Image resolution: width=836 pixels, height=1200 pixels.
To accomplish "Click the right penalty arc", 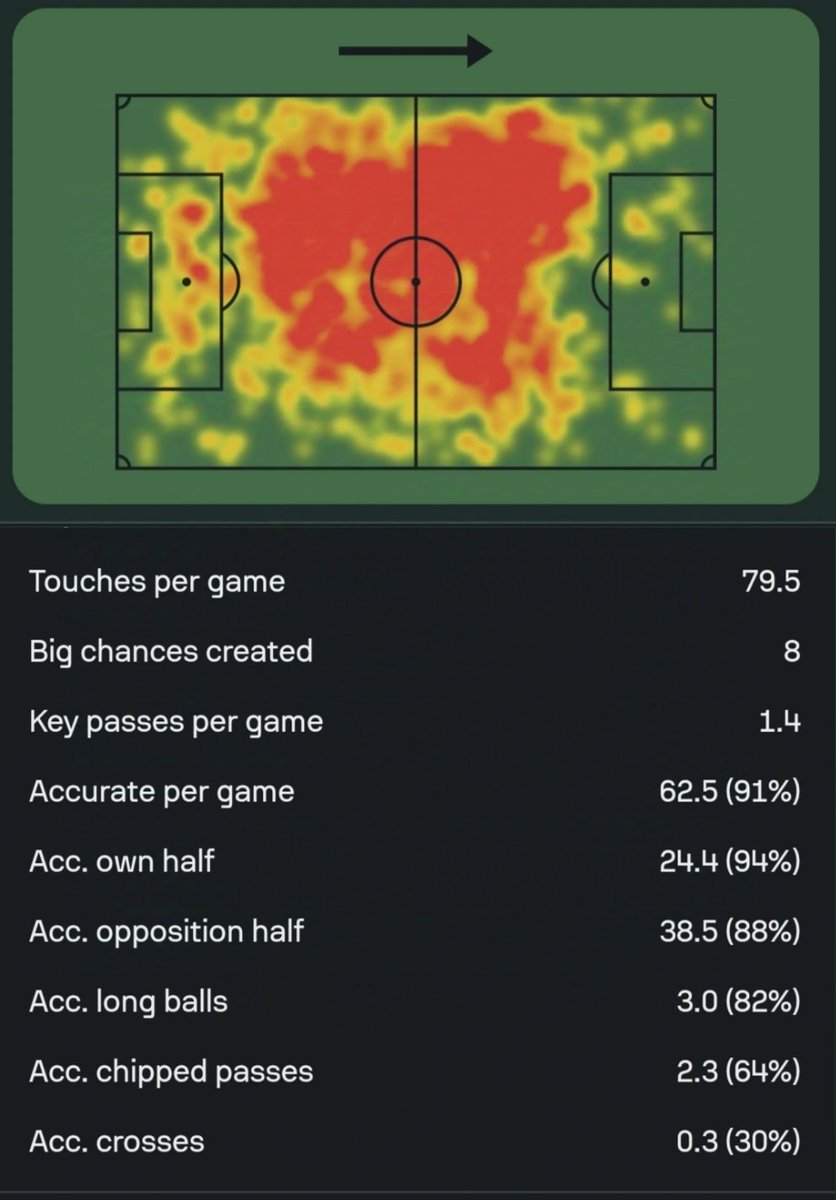I will (601, 282).
